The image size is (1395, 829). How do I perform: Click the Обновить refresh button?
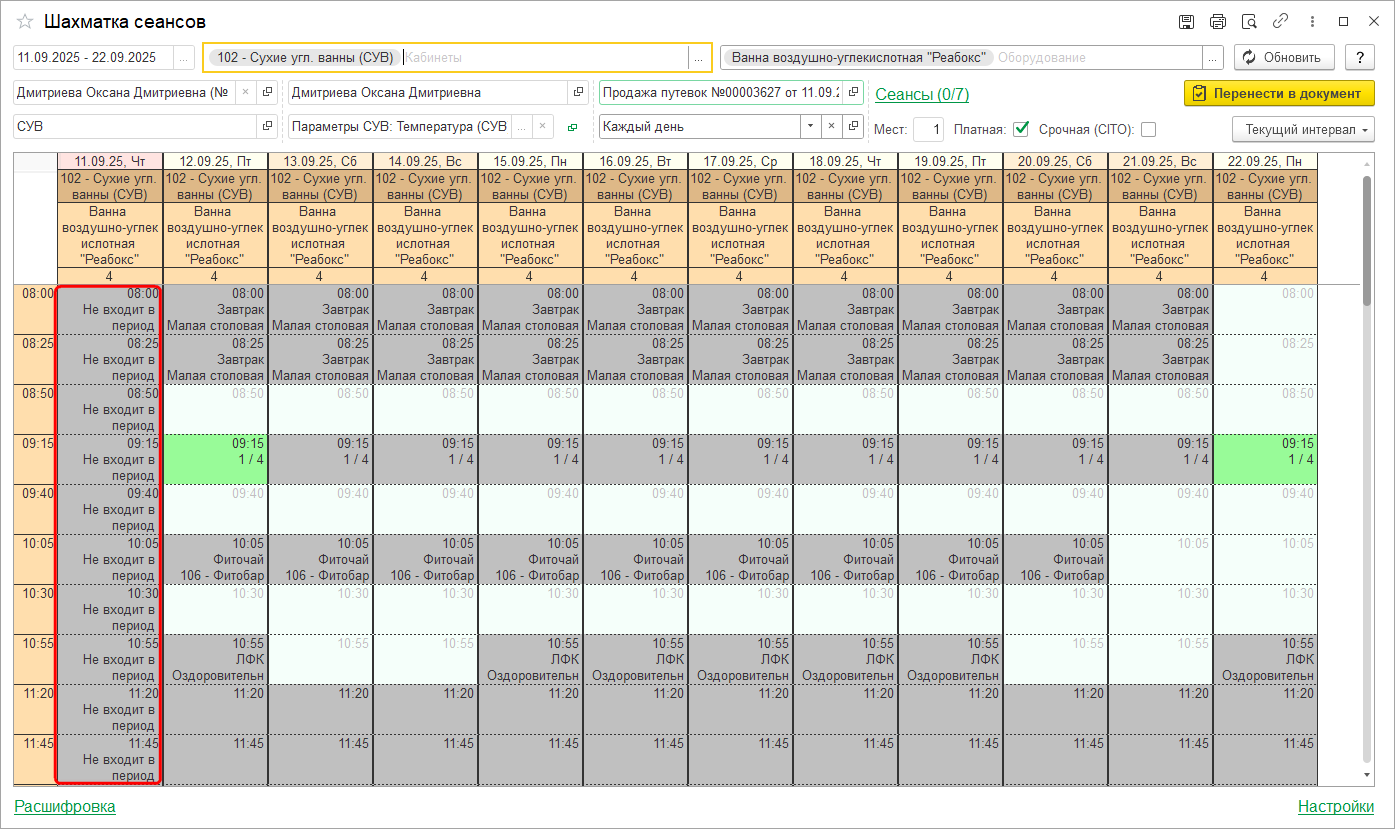(1284, 58)
